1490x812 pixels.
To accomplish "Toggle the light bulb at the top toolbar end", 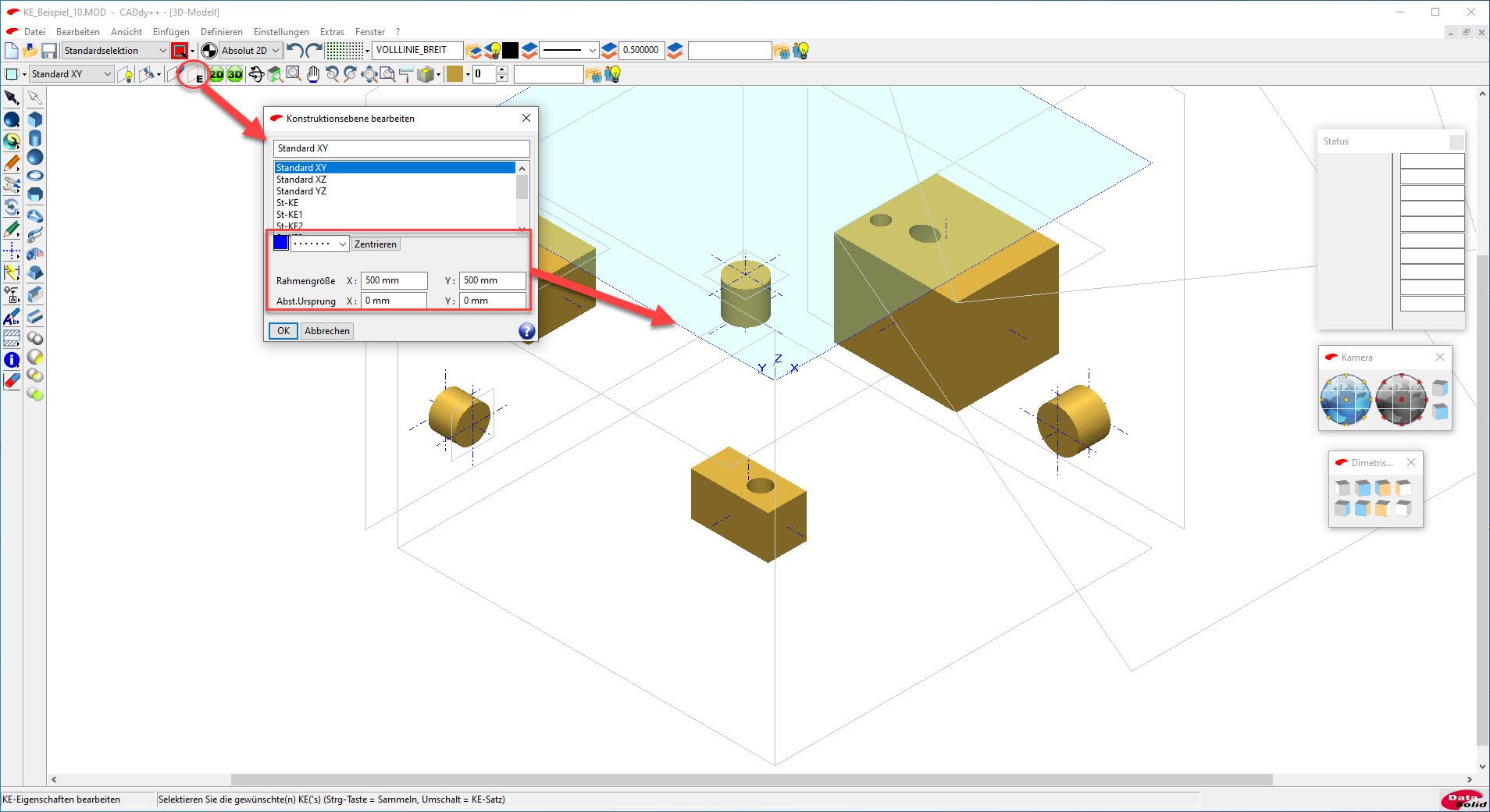I will (x=800, y=51).
